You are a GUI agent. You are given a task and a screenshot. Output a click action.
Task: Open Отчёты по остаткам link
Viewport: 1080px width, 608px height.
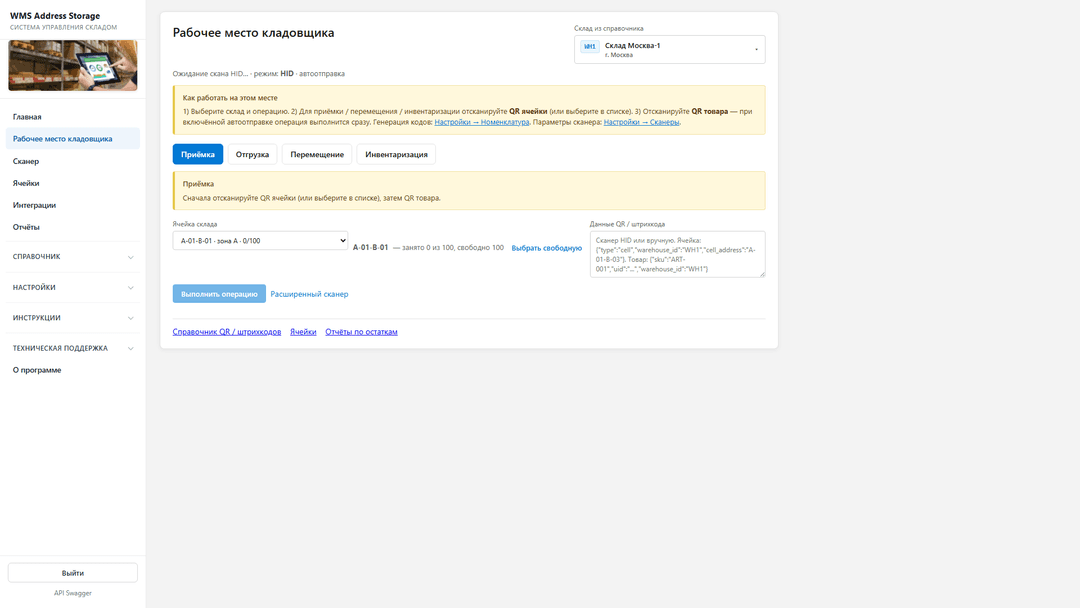tap(361, 332)
